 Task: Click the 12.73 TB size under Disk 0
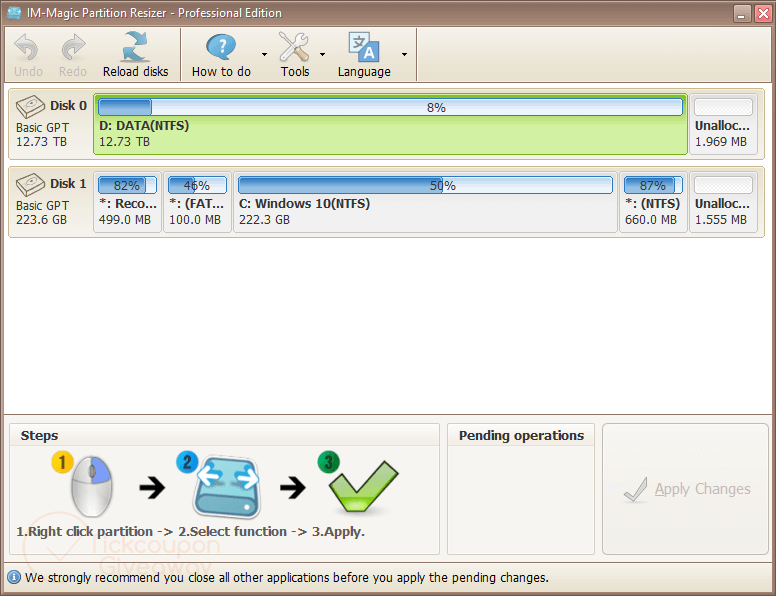pos(41,142)
